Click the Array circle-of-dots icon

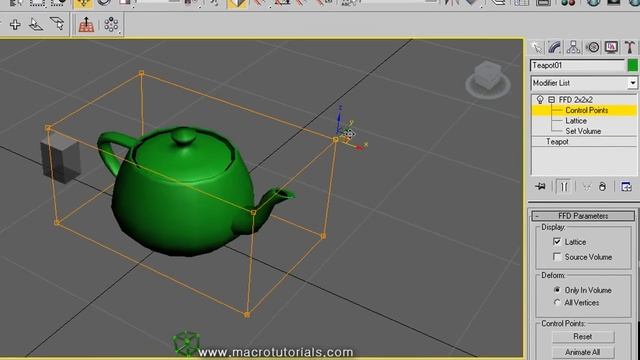click(111, 24)
